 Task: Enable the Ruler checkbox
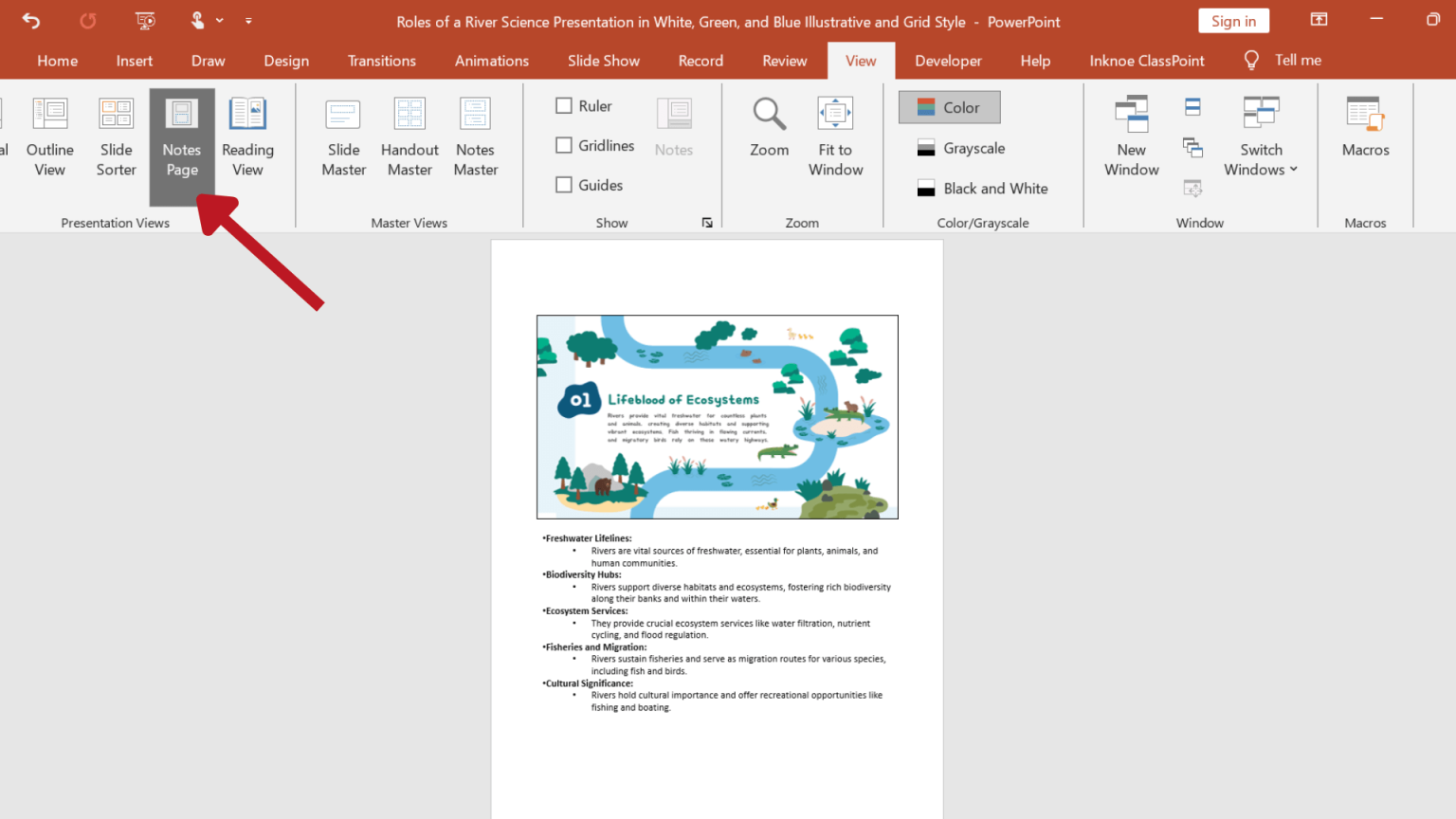pos(563,105)
